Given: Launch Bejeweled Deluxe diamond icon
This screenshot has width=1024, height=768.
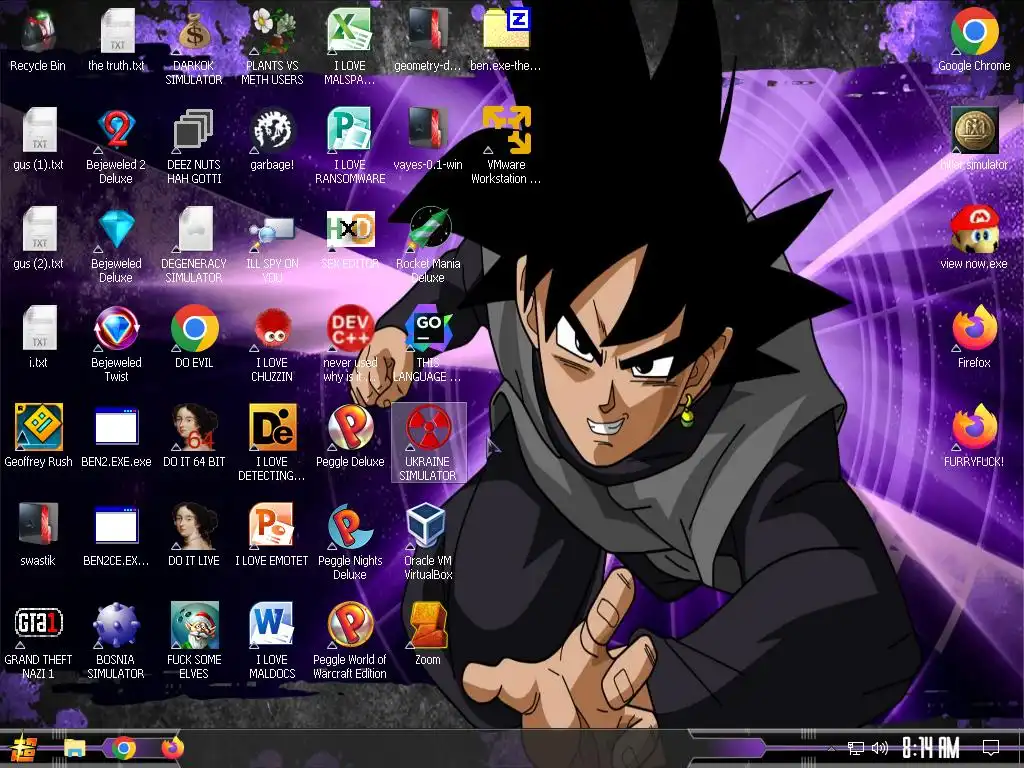Looking at the screenshot, I should [x=116, y=246].
